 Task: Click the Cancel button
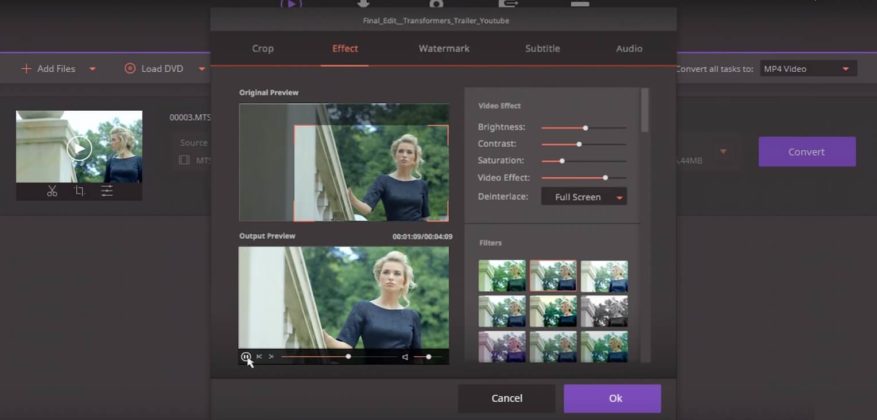tap(507, 398)
